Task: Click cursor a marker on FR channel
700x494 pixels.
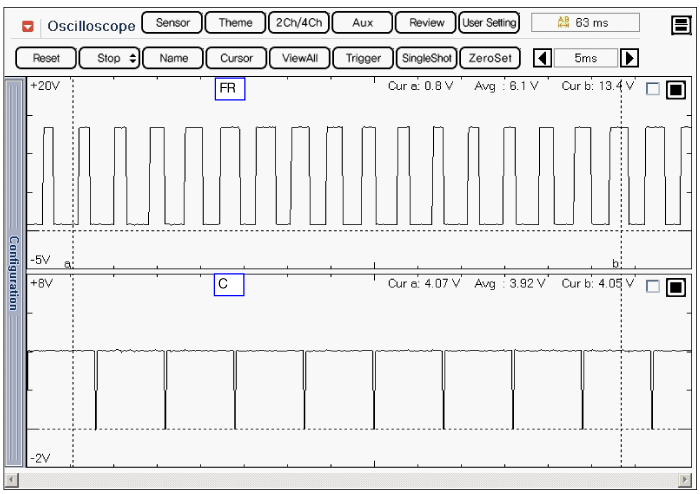Action: [x=67, y=264]
